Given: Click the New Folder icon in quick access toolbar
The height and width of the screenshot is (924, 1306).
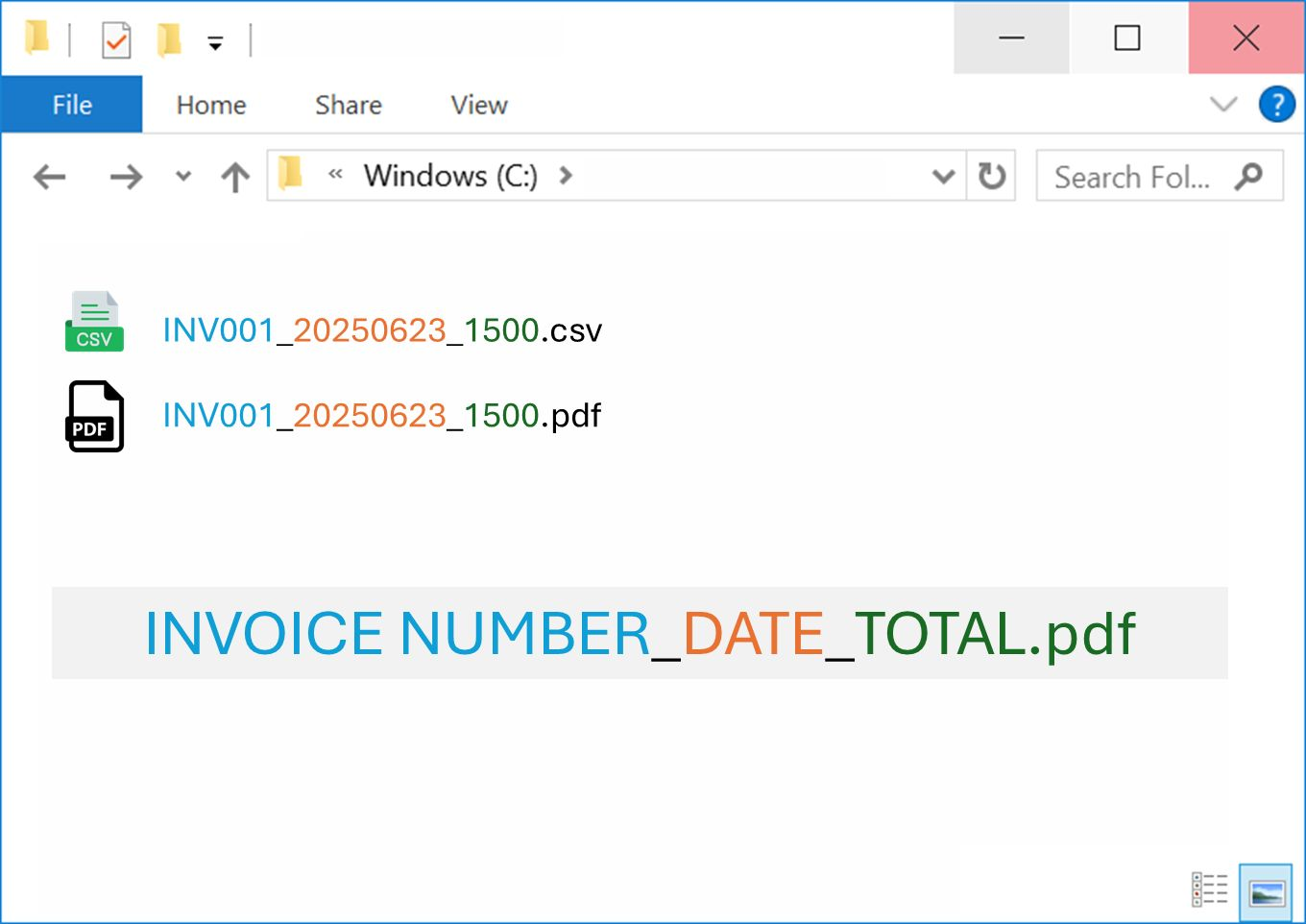Looking at the screenshot, I should pyautogui.click(x=169, y=40).
